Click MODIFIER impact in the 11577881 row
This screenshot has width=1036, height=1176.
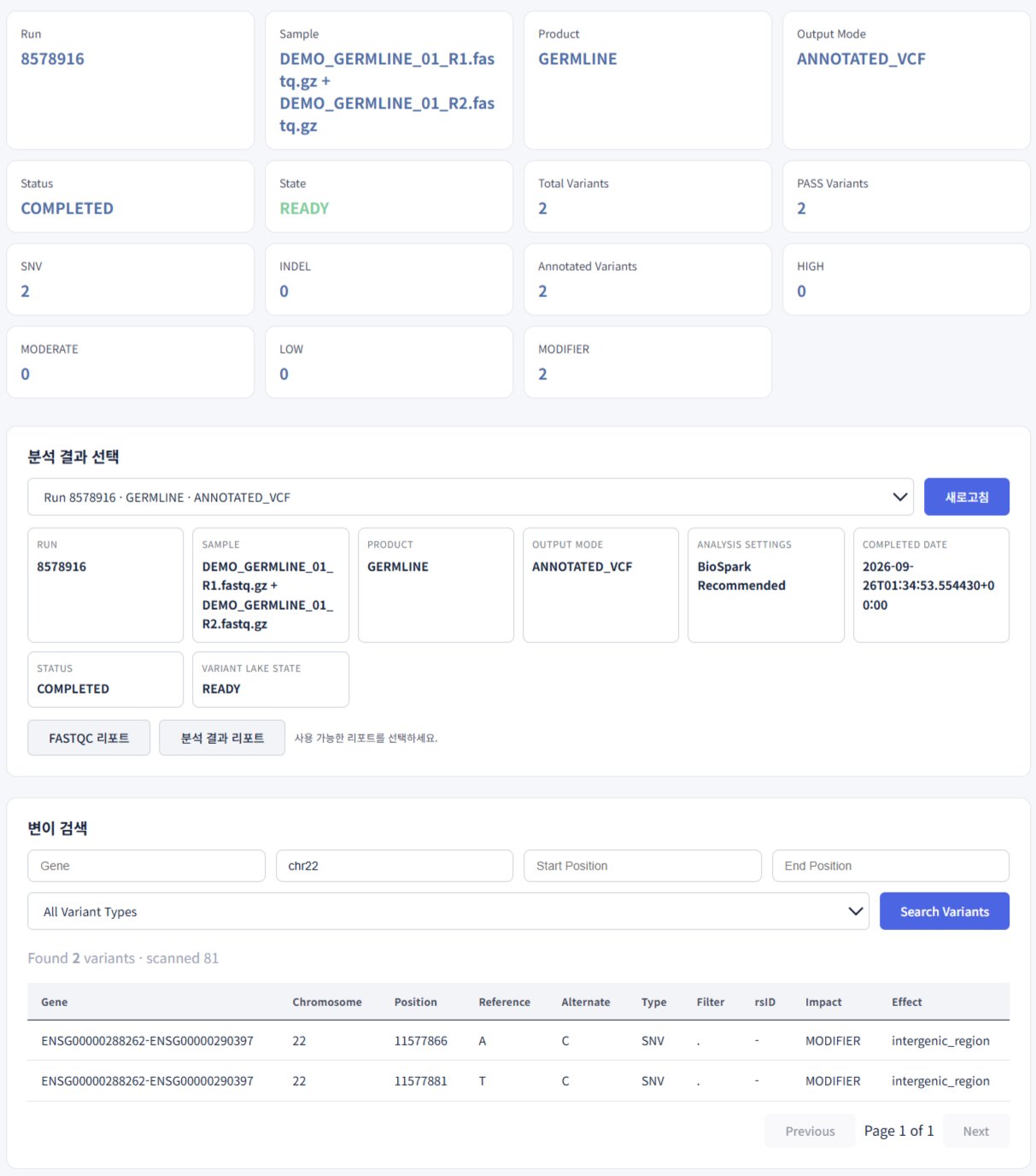click(x=833, y=1081)
